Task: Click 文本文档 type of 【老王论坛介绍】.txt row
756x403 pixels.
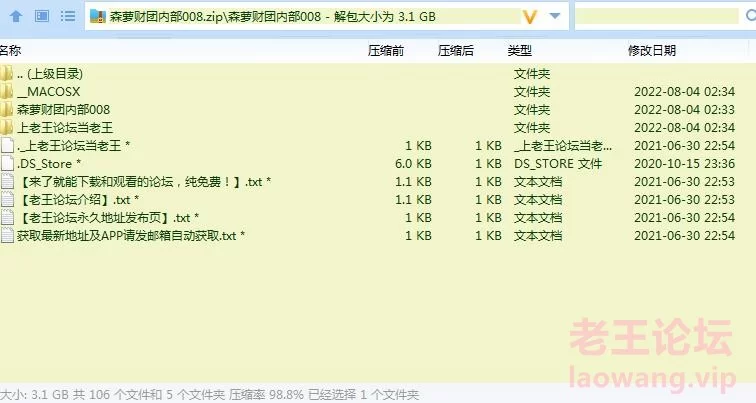Action: pyautogui.click(x=538, y=200)
